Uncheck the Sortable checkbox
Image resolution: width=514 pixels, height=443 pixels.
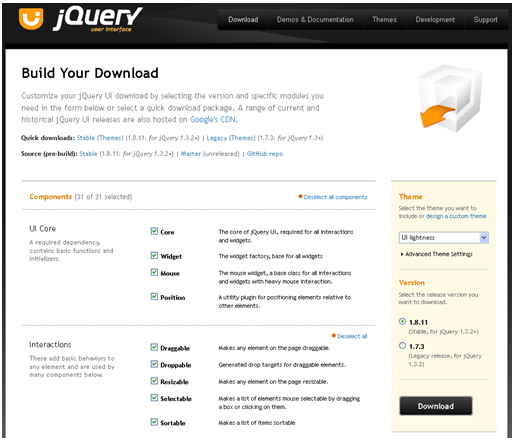pyautogui.click(x=154, y=422)
